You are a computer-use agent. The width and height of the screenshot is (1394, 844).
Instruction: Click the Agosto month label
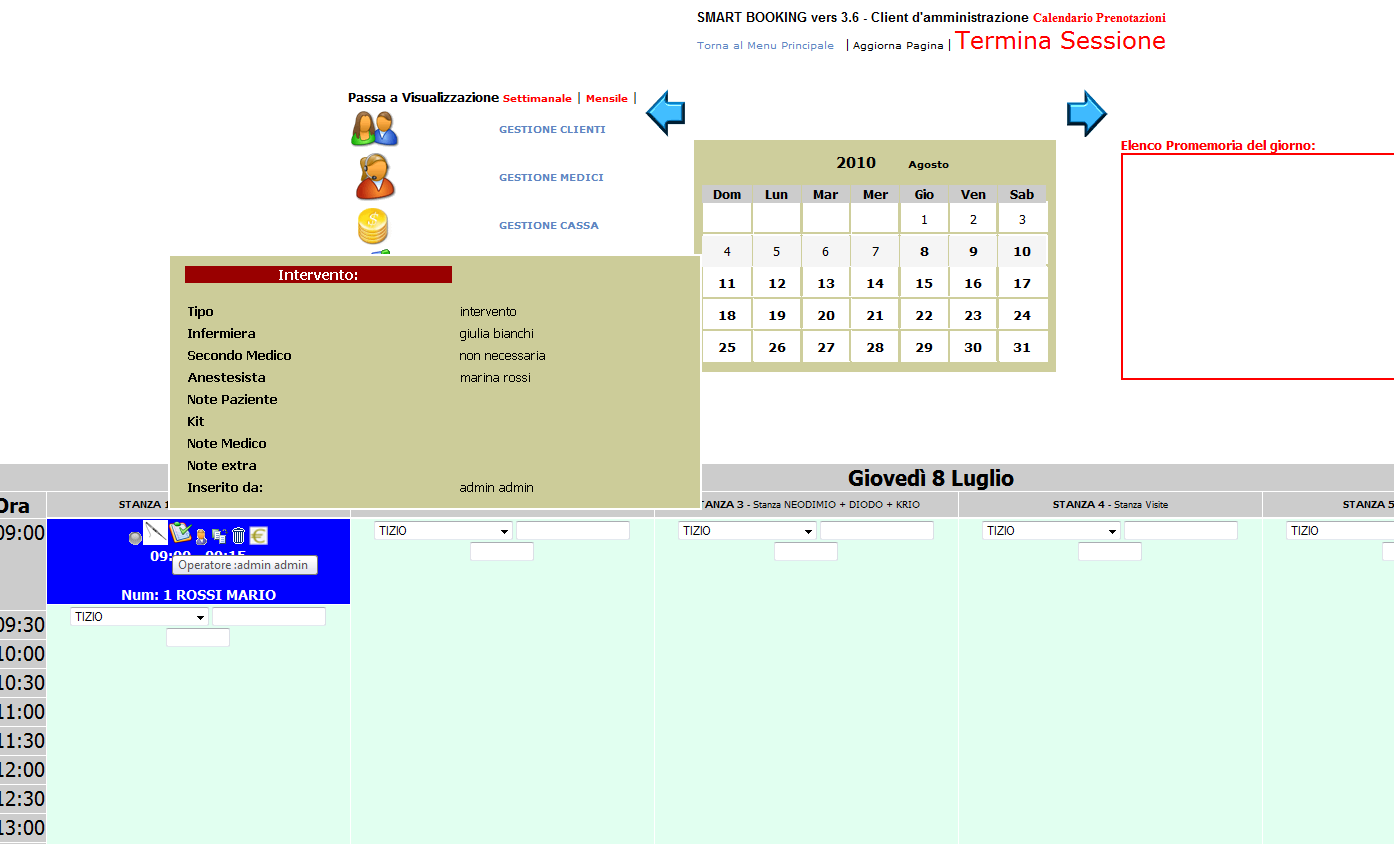tap(928, 165)
